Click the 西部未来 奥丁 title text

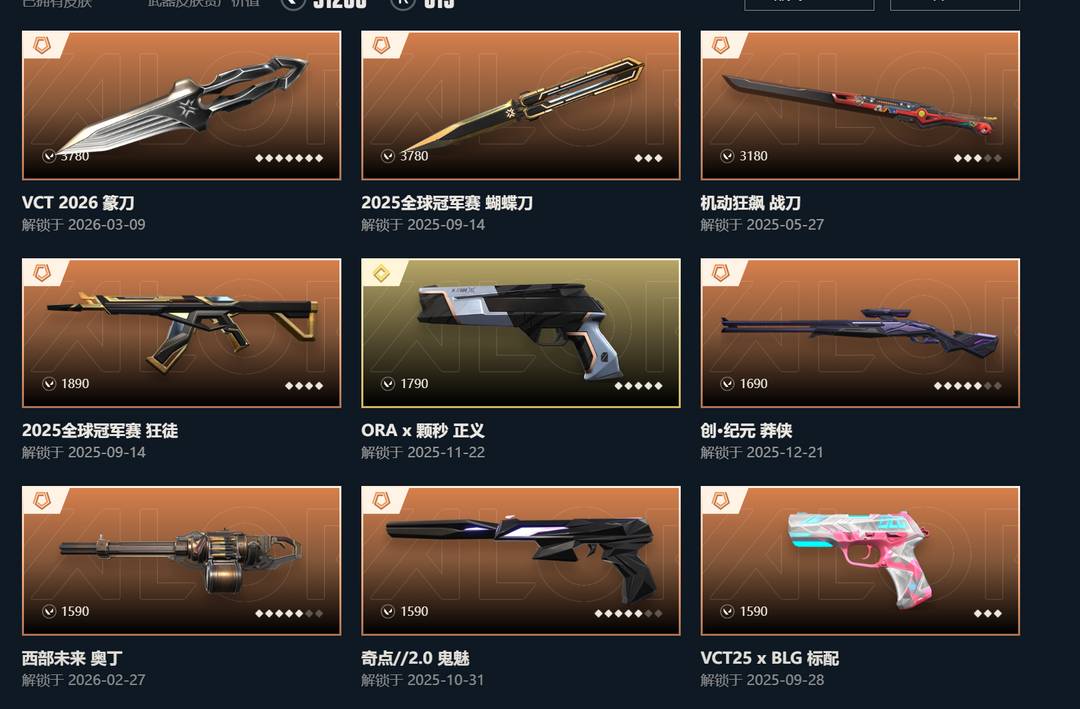pyautogui.click(x=72, y=658)
